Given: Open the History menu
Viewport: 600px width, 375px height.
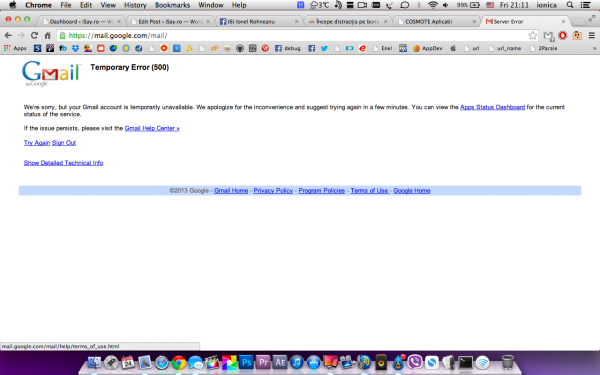Looking at the screenshot, I should click(135, 5).
